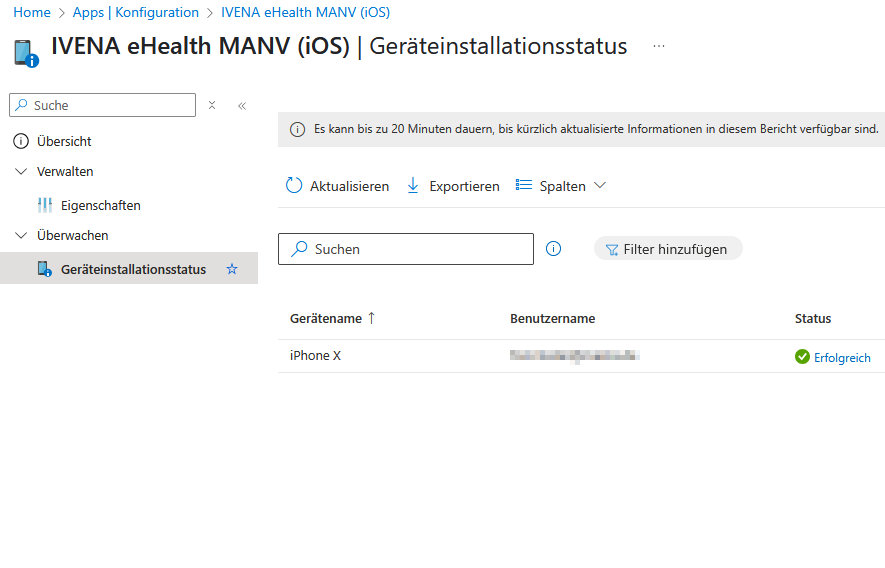This screenshot has height=568, width=885.
Task: Open Übersicht in the sidebar
Action: click(64, 141)
